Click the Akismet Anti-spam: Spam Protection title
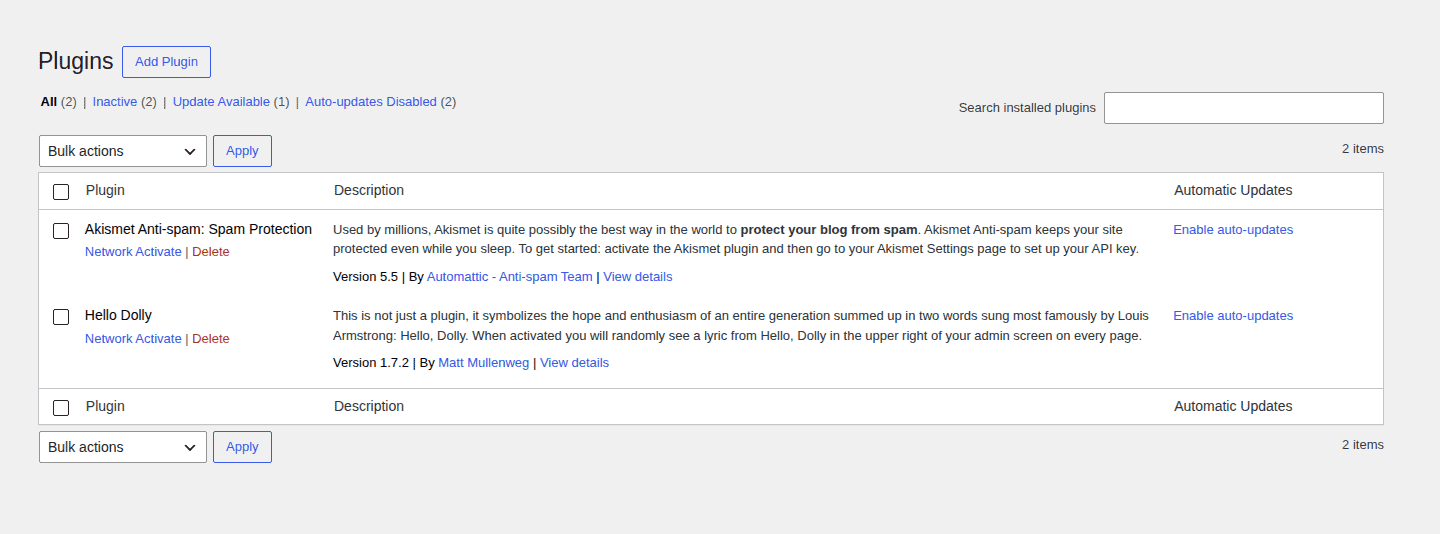Image resolution: width=1440 pixels, height=534 pixels. [x=198, y=230]
